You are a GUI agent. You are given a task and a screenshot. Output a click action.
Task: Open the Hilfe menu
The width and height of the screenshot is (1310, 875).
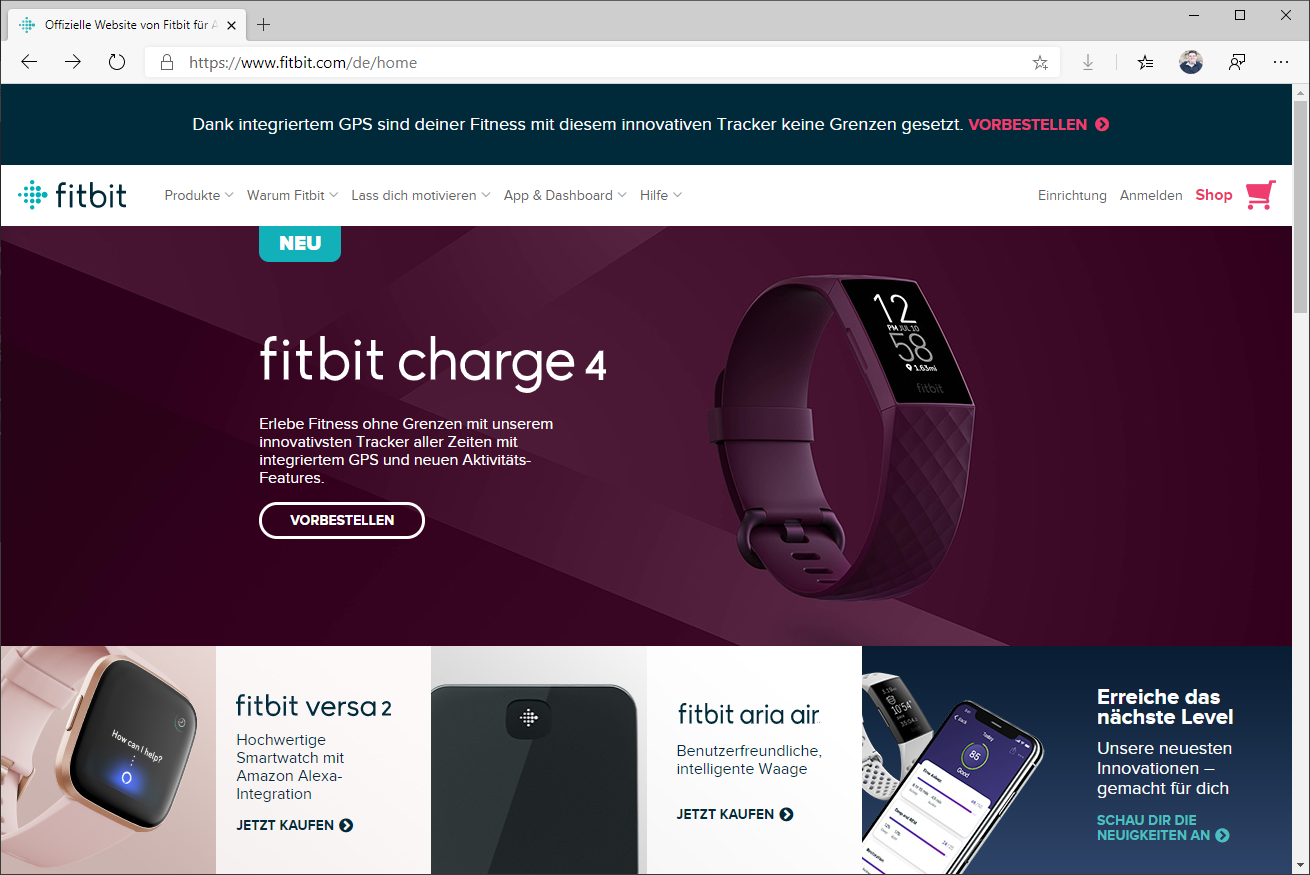(x=661, y=195)
